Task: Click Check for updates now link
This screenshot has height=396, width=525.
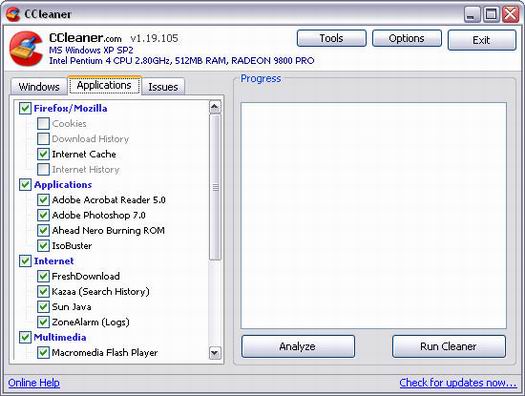Action: point(458,383)
